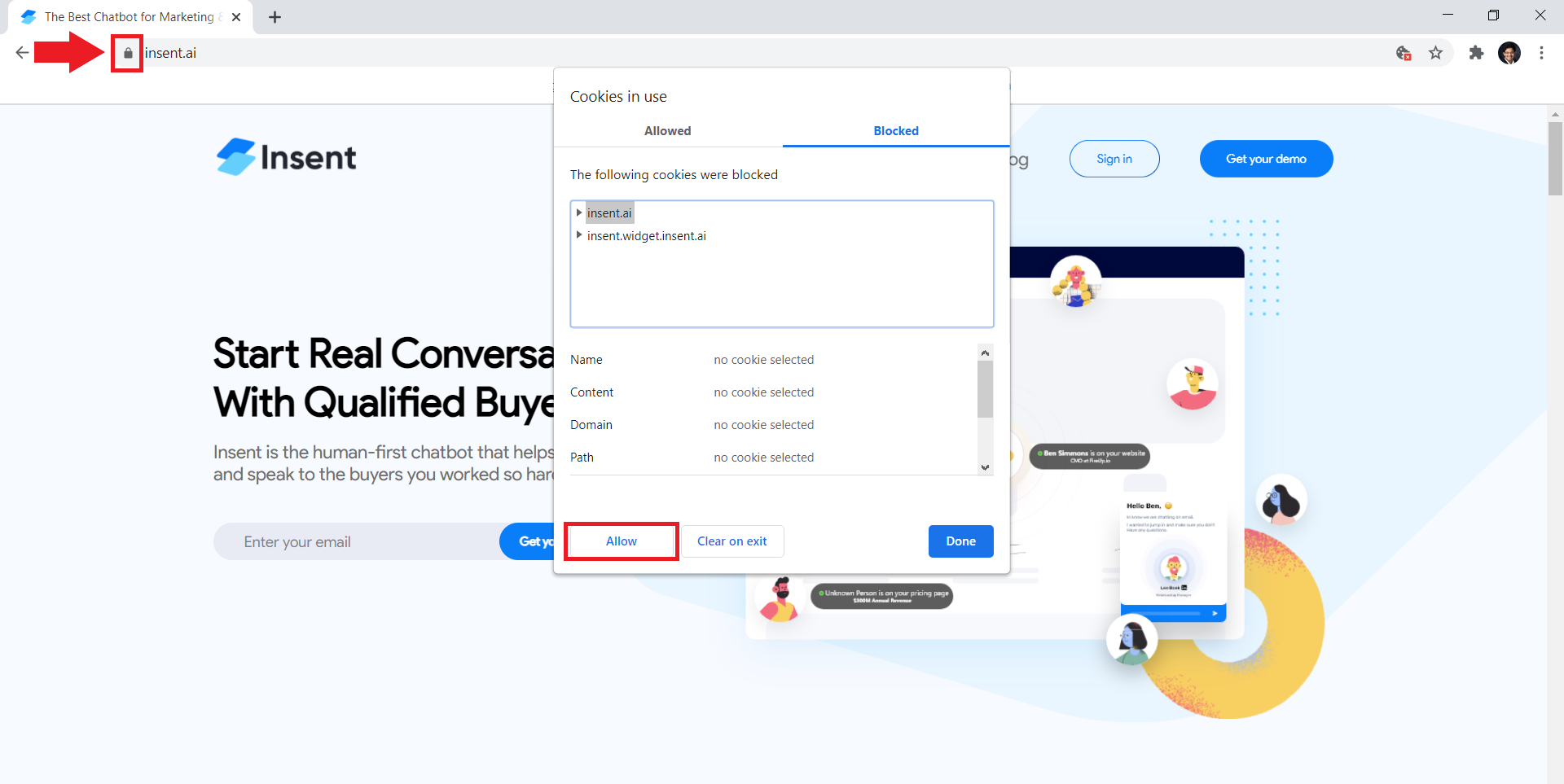1564x784 pixels.
Task: Click the Sign in button
Action: (1114, 159)
